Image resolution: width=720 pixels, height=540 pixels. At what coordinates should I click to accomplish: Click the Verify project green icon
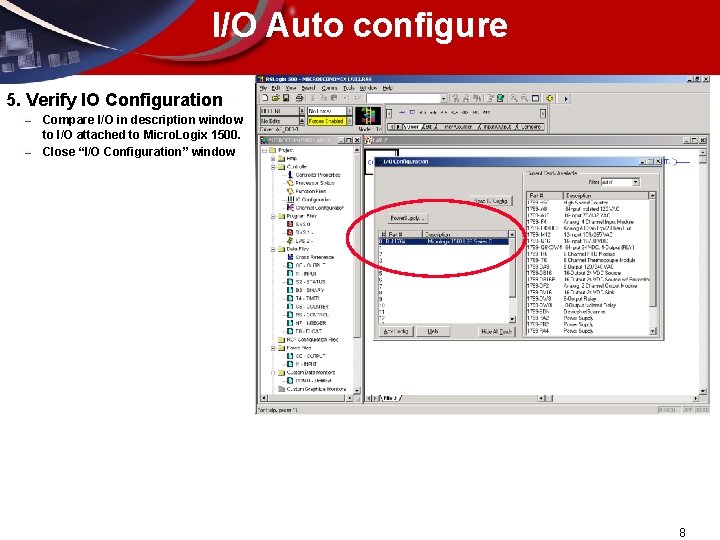pos(500,98)
